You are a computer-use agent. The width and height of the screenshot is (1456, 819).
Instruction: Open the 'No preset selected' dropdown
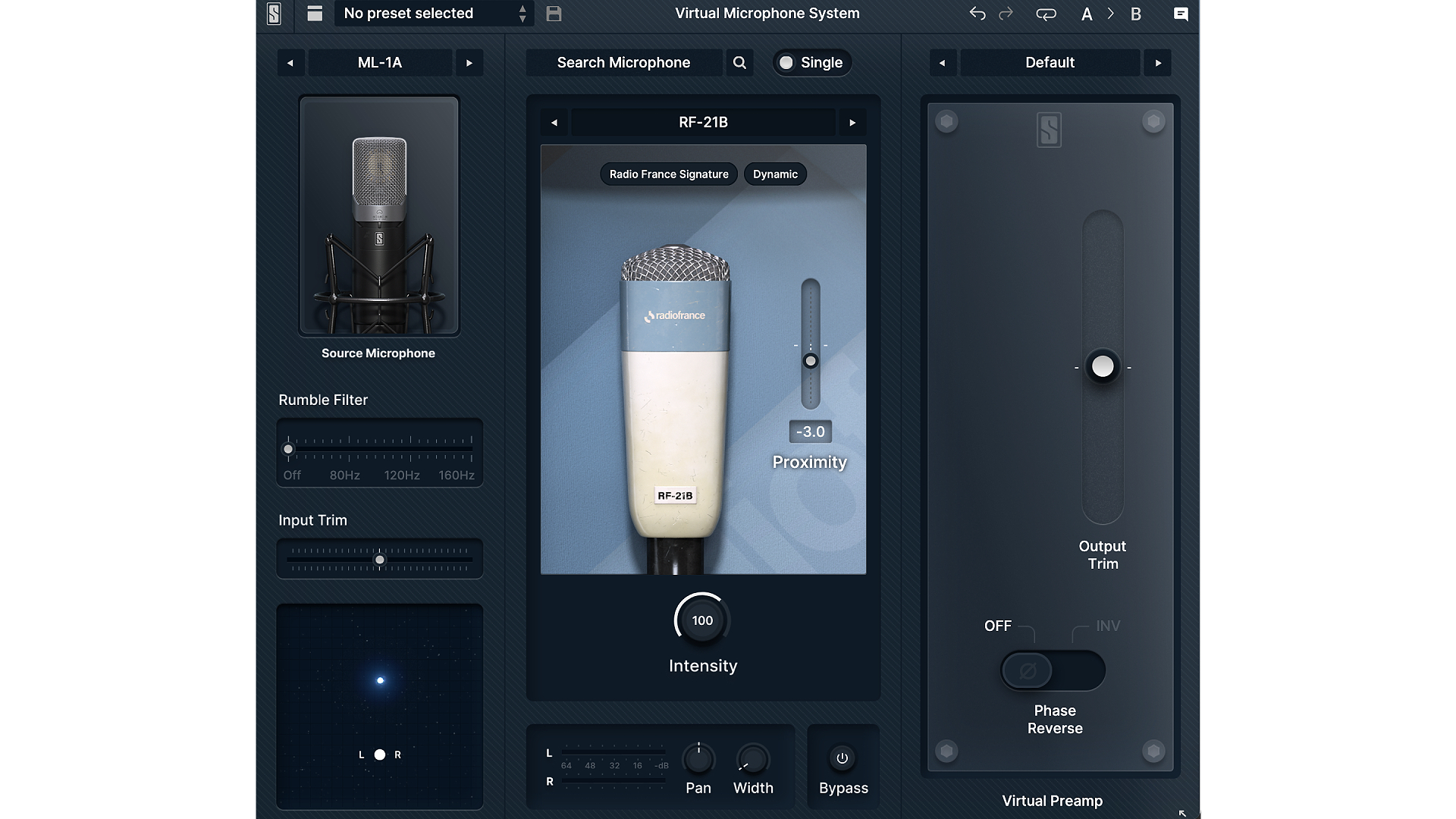434,14
